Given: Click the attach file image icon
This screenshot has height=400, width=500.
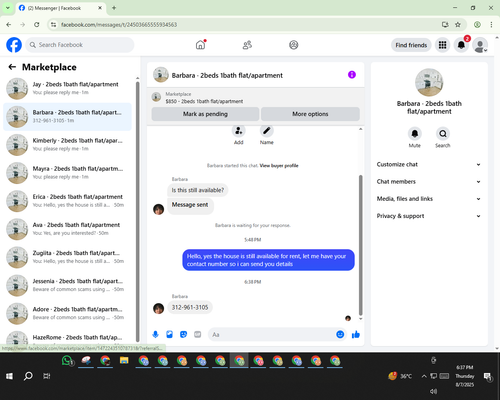Looking at the screenshot, I should [x=169, y=334].
